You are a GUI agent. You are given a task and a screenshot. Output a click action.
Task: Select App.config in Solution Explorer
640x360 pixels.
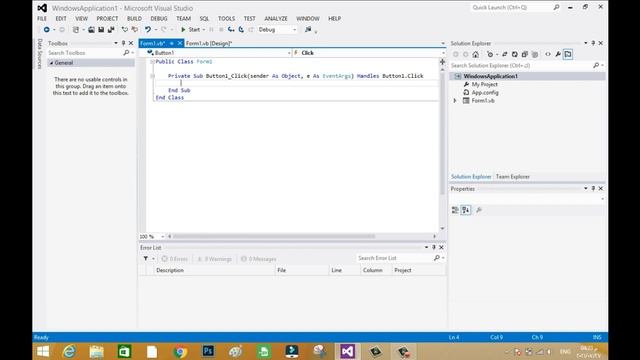coord(485,93)
